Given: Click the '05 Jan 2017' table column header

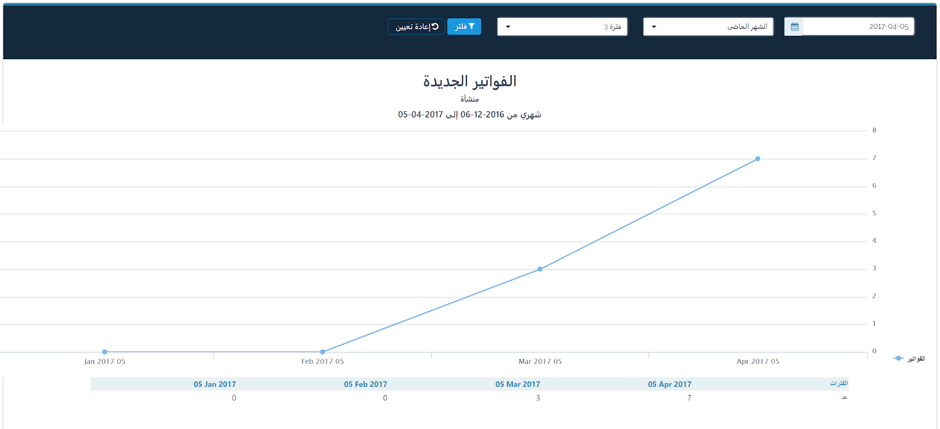Looking at the screenshot, I should click(x=214, y=384).
